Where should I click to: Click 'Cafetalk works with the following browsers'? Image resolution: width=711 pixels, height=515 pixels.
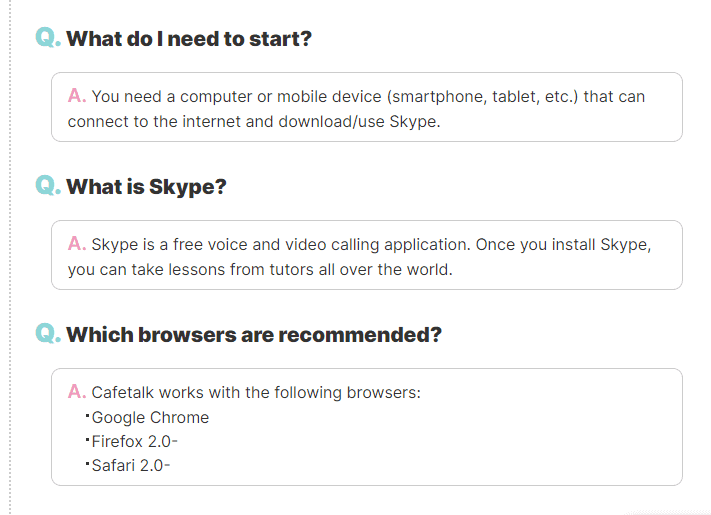click(256, 393)
